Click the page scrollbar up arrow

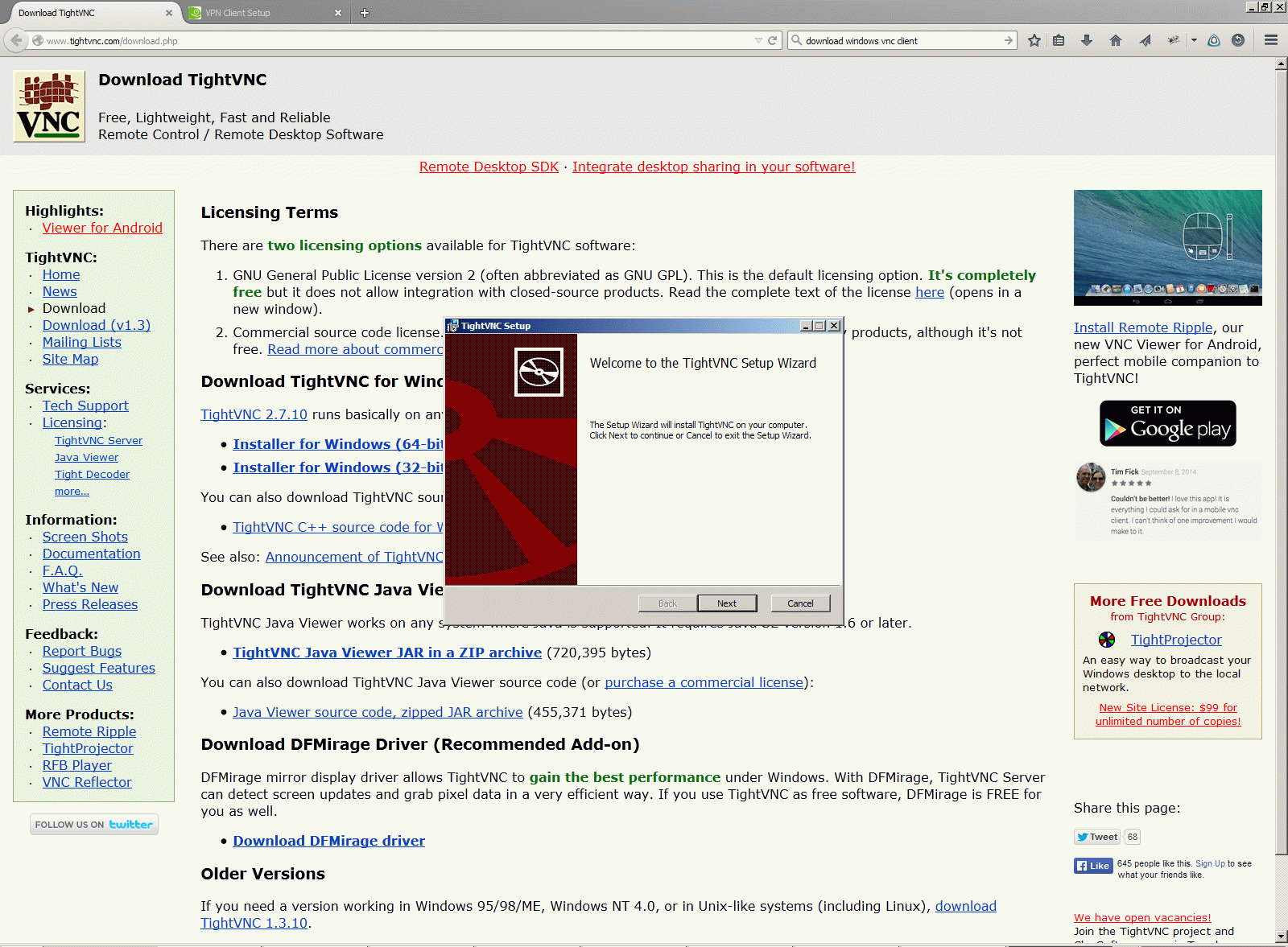(1281, 64)
